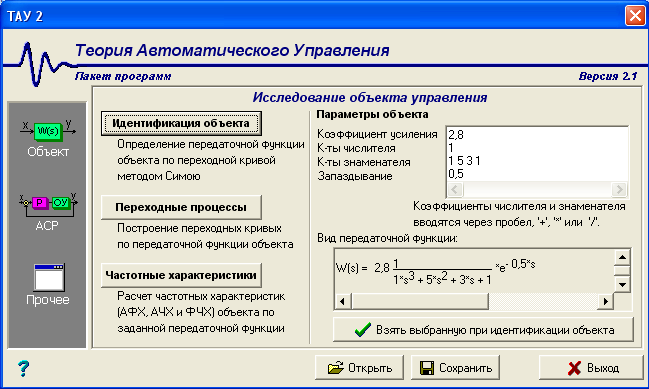The image size is (649, 389).
Task: Open the Прочее window icon
Action: coord(49,278)
